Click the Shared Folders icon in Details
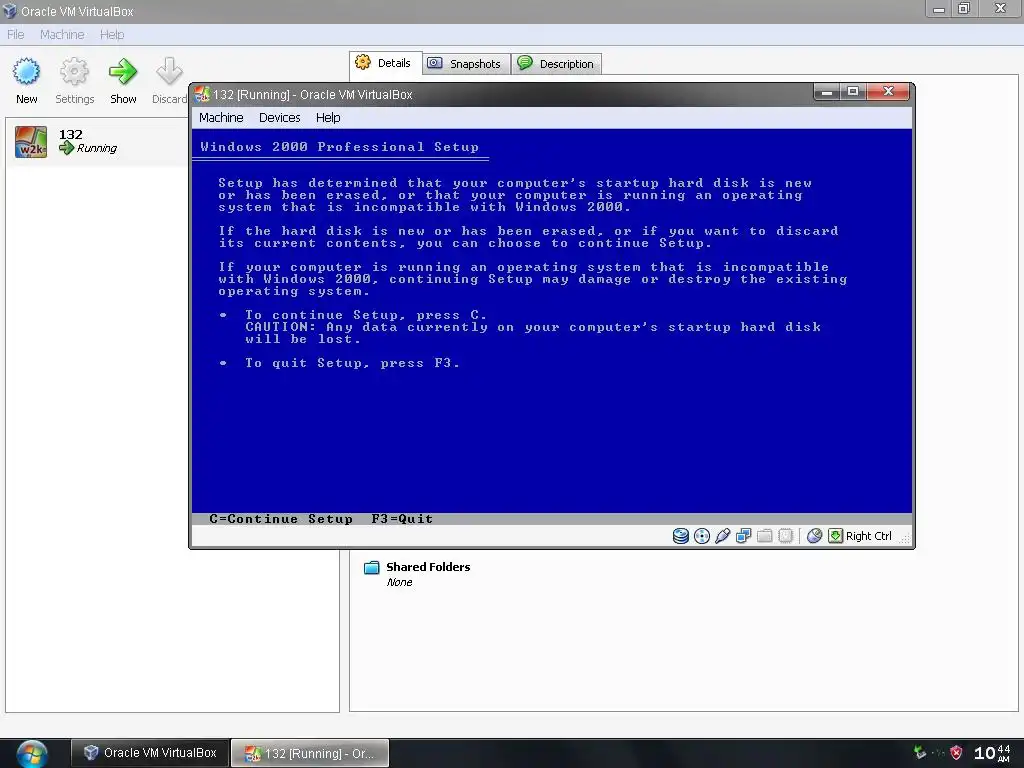 point(372,568)
